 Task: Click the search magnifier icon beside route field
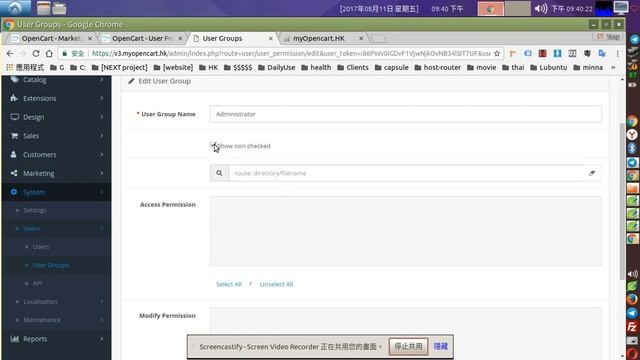[x=219, y=173]
